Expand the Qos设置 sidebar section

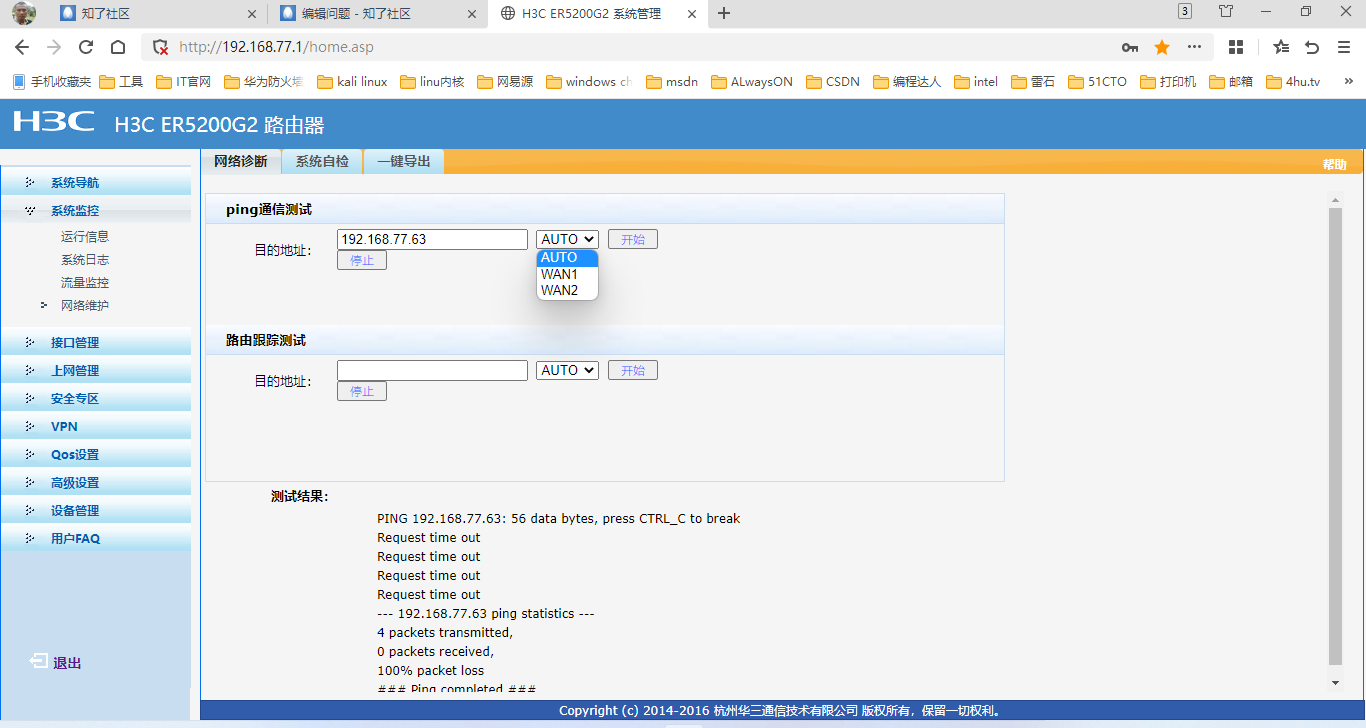coord(96,455)
